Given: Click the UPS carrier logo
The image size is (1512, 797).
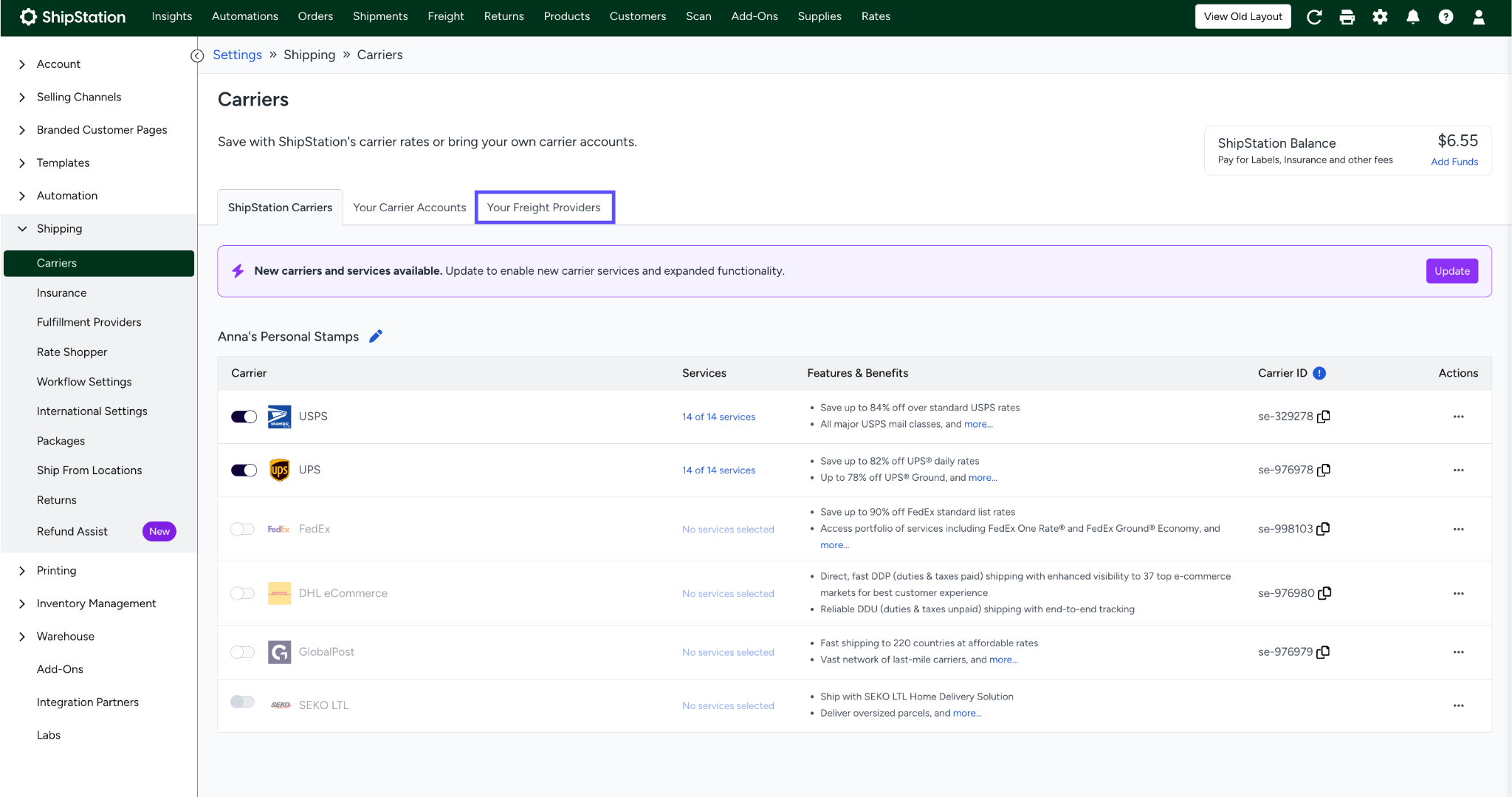Looking at the screenshot, I should point(279,470).
